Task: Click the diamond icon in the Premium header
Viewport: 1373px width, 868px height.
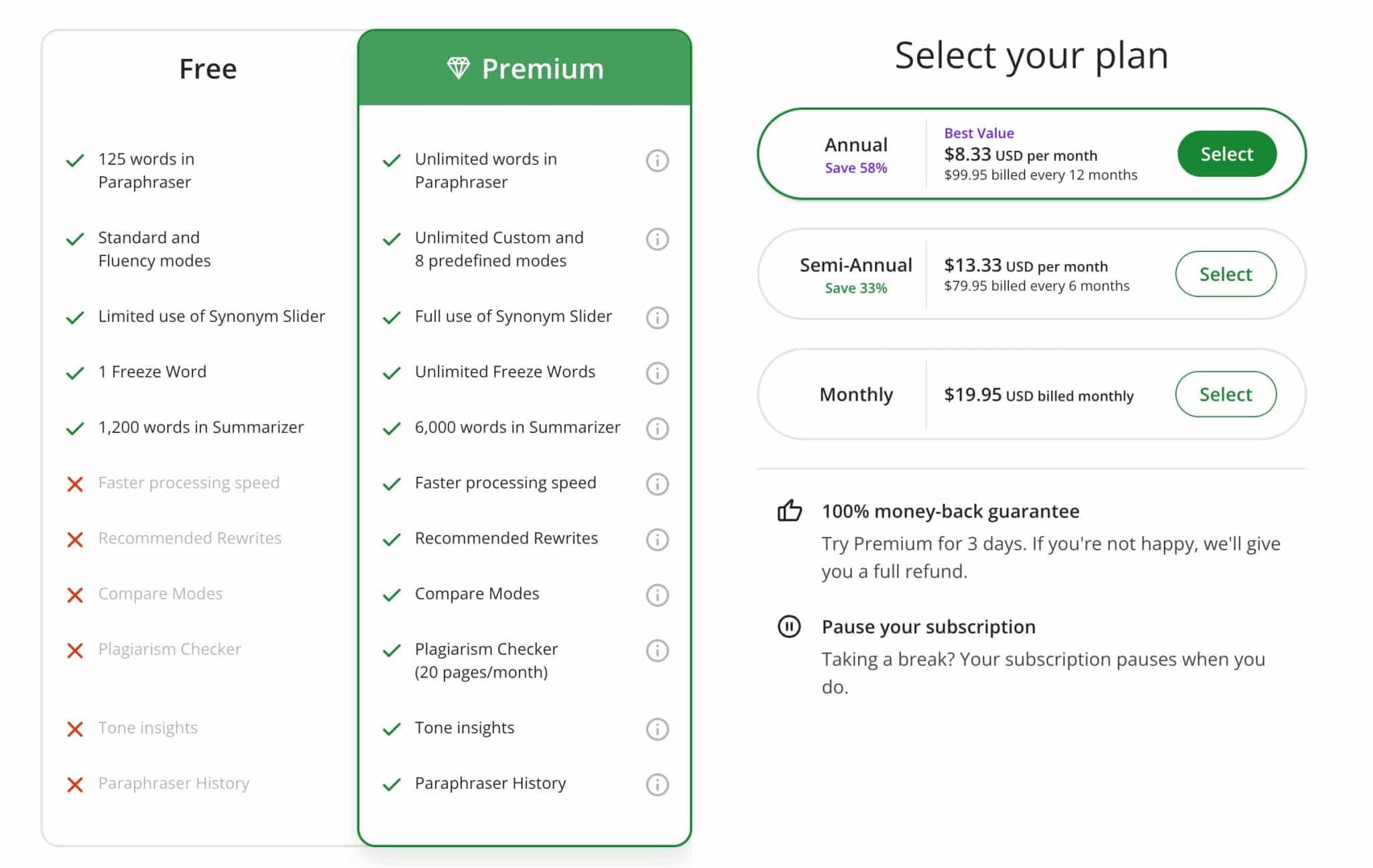Action: point(460,68)
